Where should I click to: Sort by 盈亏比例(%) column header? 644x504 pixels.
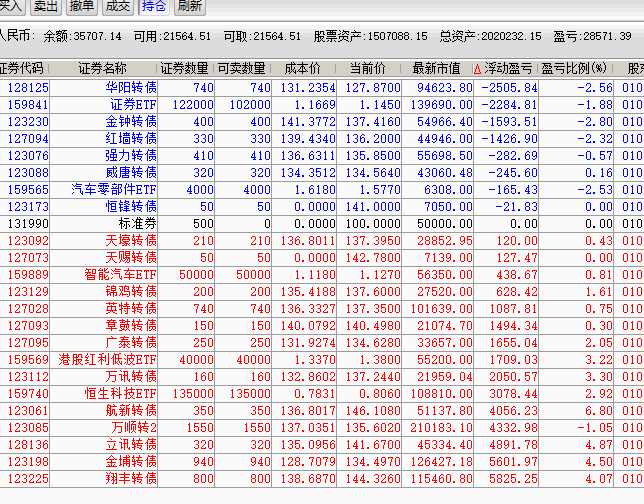575,69
